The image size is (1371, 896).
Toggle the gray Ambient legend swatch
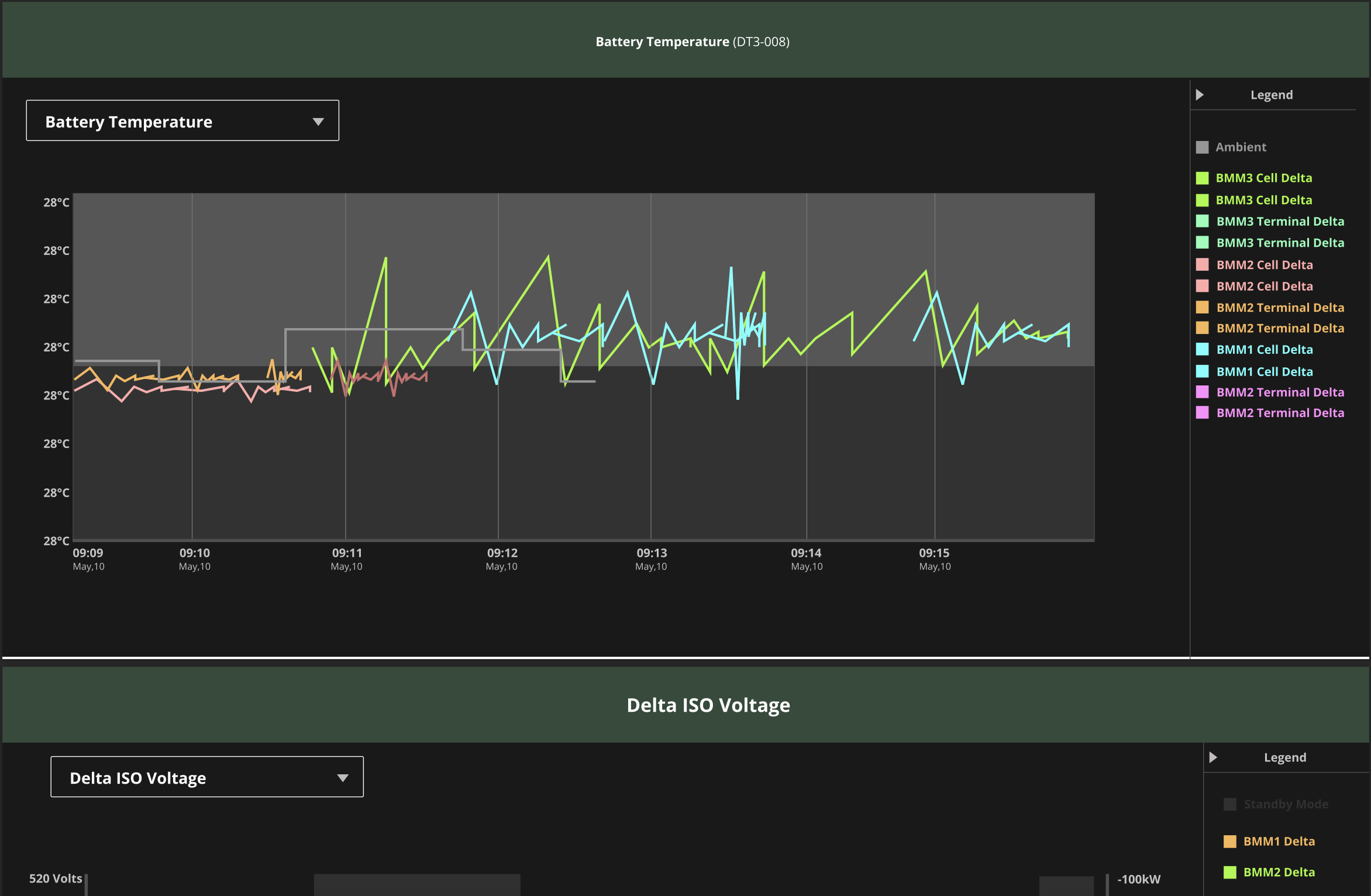point(1202,147)
